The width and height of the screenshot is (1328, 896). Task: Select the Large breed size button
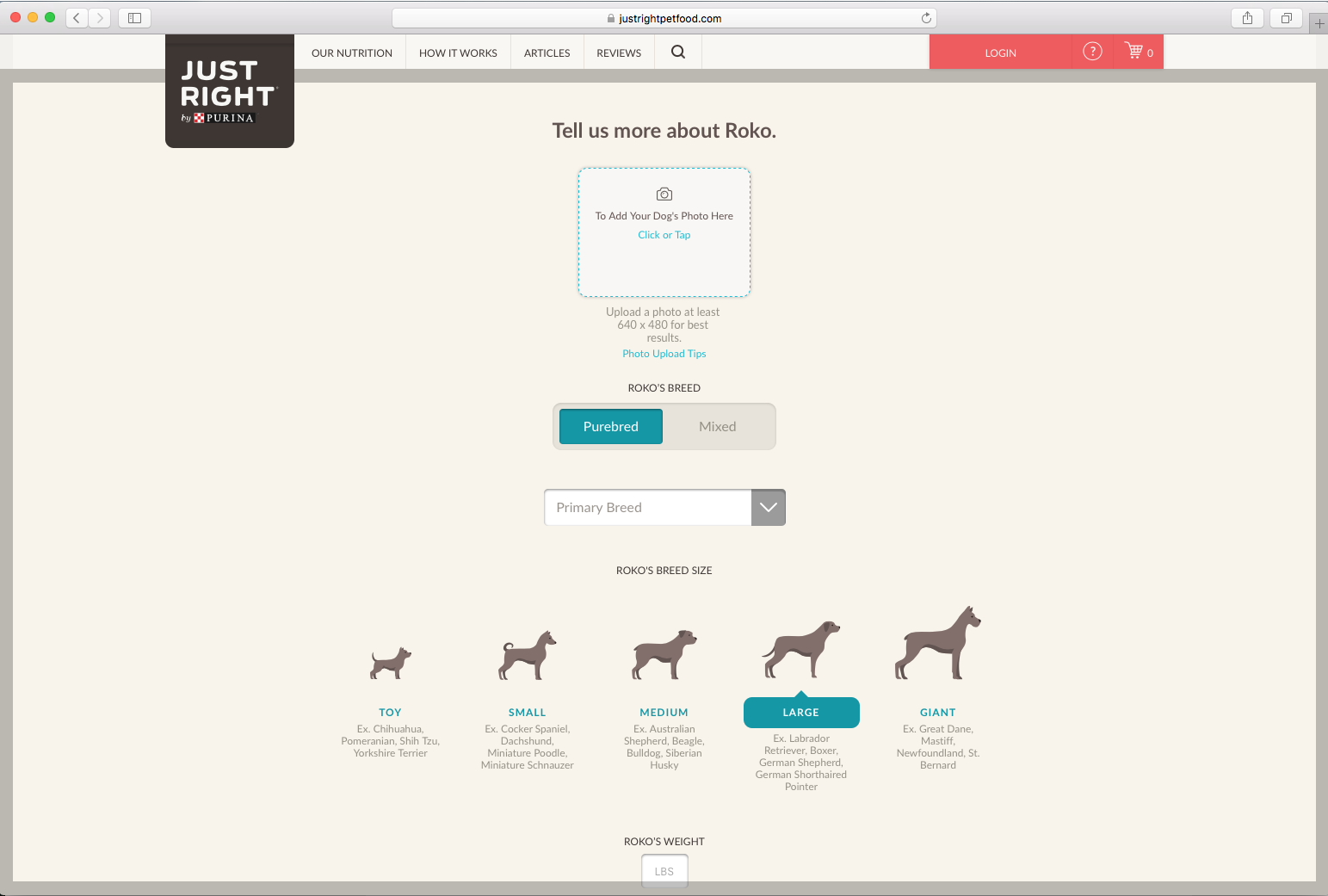(x=801, y=713)
